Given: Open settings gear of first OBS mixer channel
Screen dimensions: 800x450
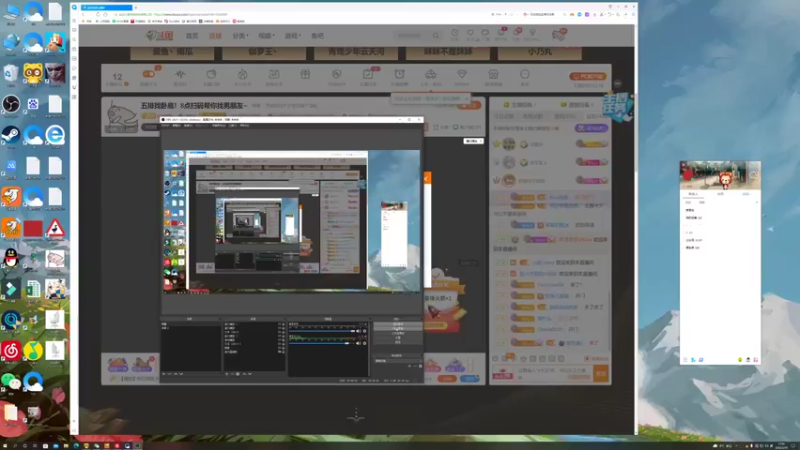Looking at the screenshot, I should pos(365,331).
